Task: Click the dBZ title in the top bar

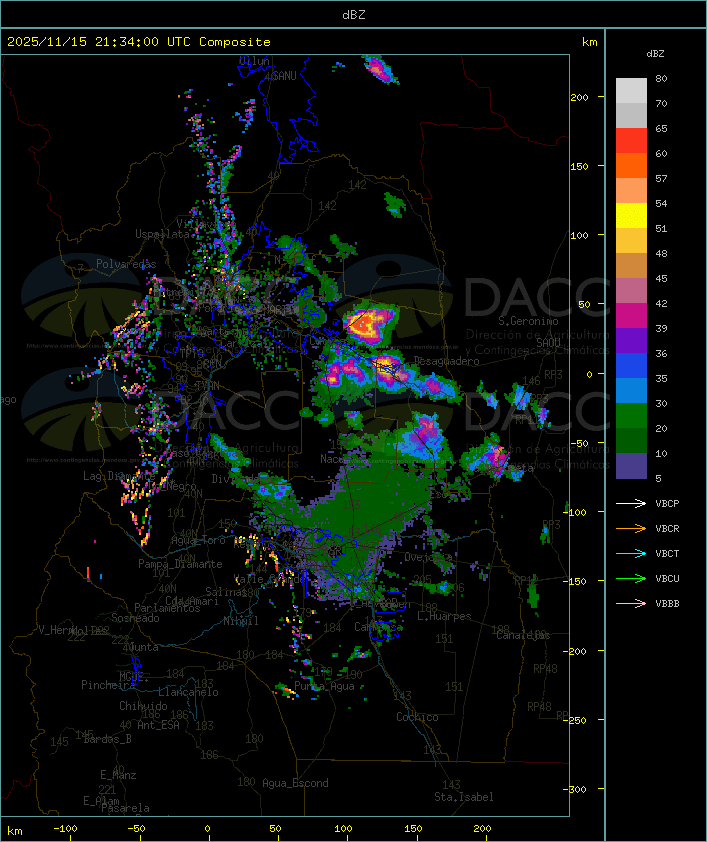Action: 354,14
